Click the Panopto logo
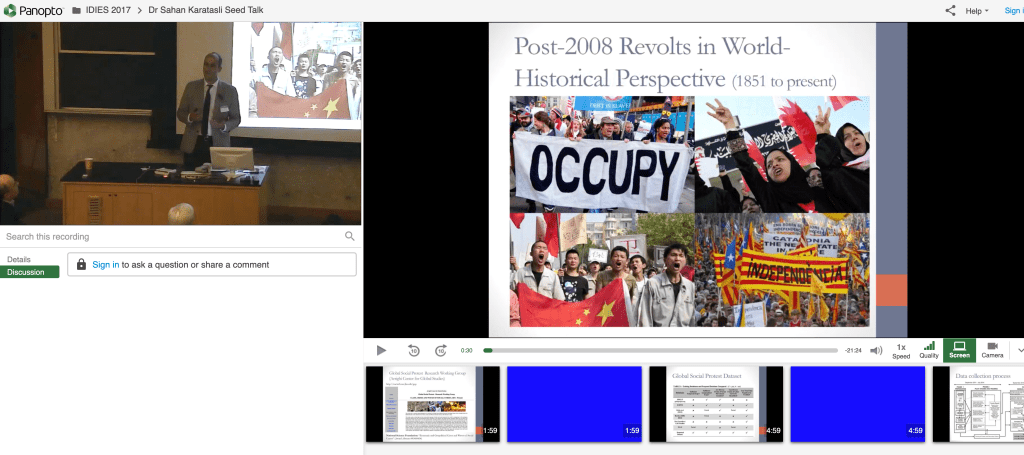The height and width of the screenshot is (455, 1024). [32, 10]
